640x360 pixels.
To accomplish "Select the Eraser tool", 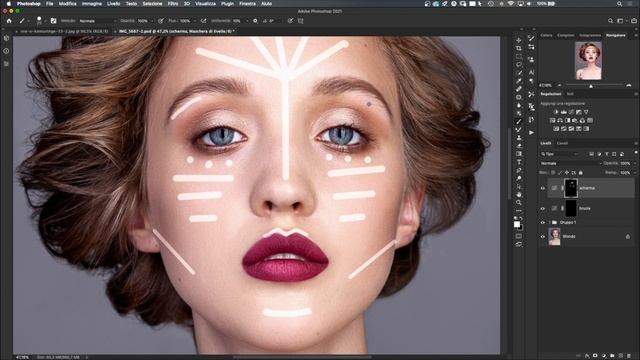I will click(x=518, y=146).
